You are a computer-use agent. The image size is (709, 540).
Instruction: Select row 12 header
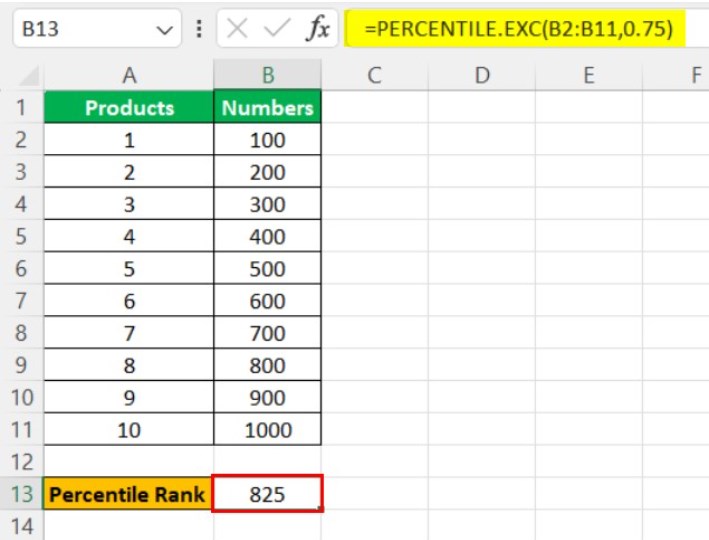[21, 461]
